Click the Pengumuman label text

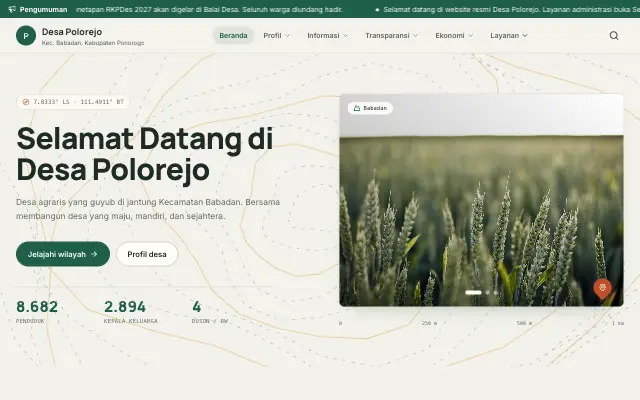point(43,9)
